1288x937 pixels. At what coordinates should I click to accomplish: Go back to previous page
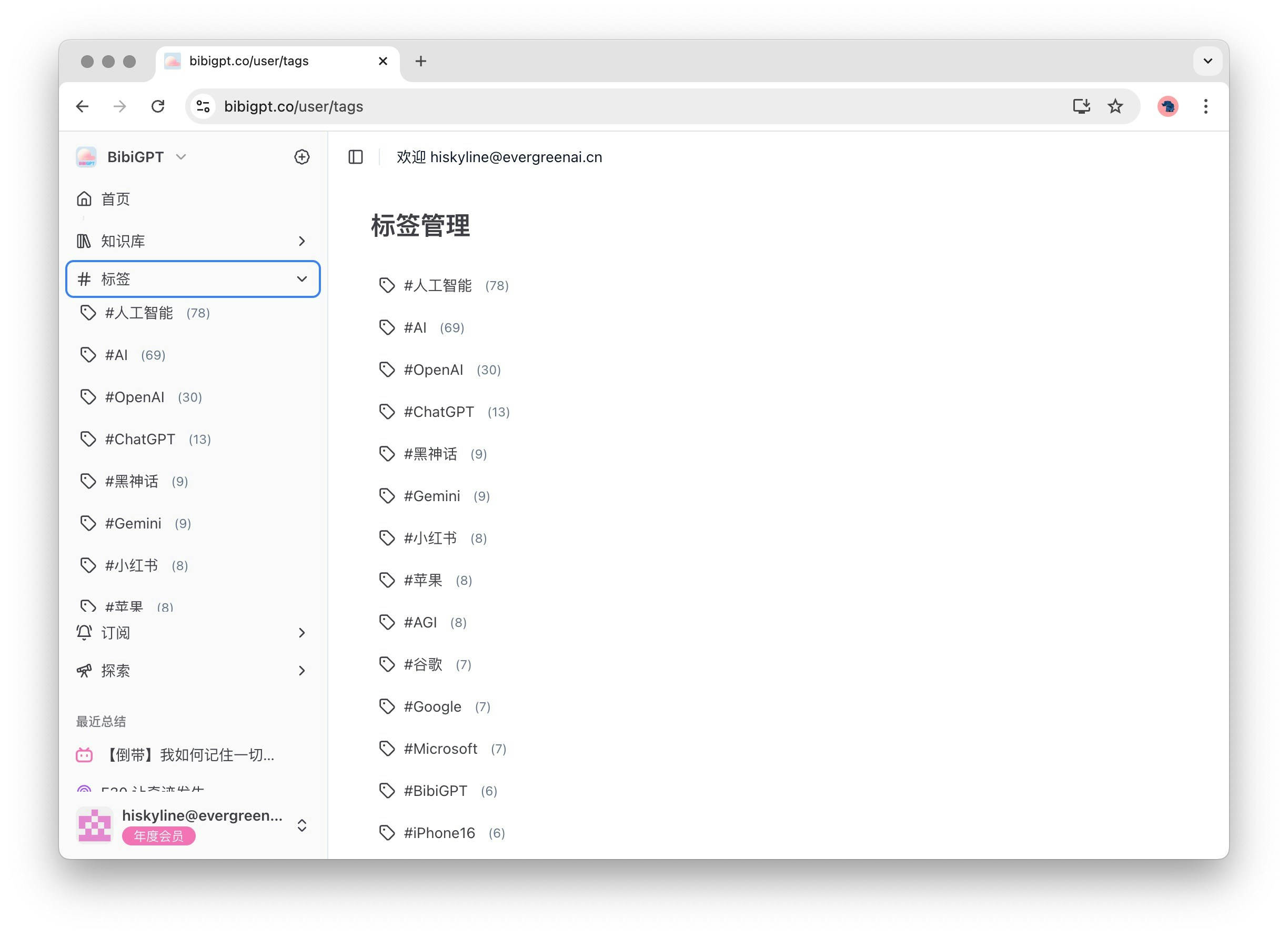83,106
